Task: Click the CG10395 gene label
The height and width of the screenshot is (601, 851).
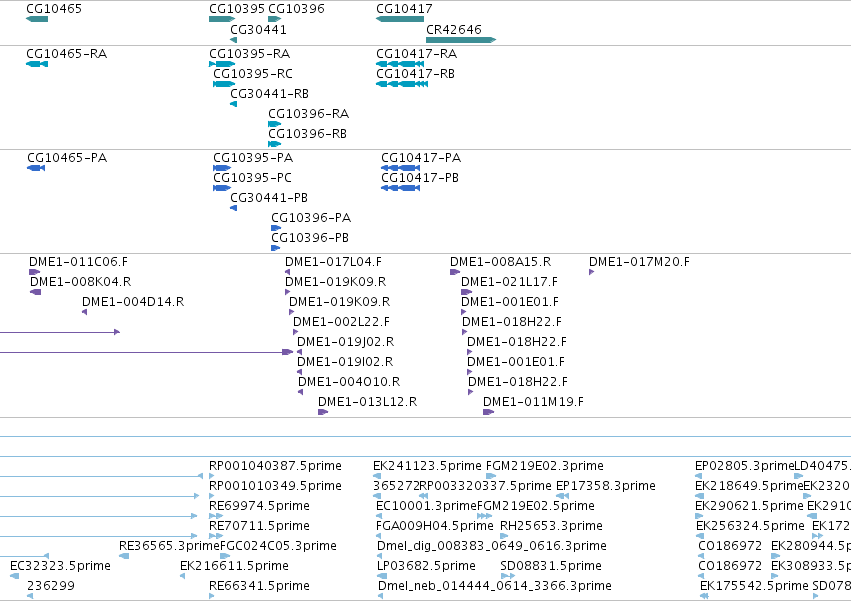Action: (x=237, y=9)
